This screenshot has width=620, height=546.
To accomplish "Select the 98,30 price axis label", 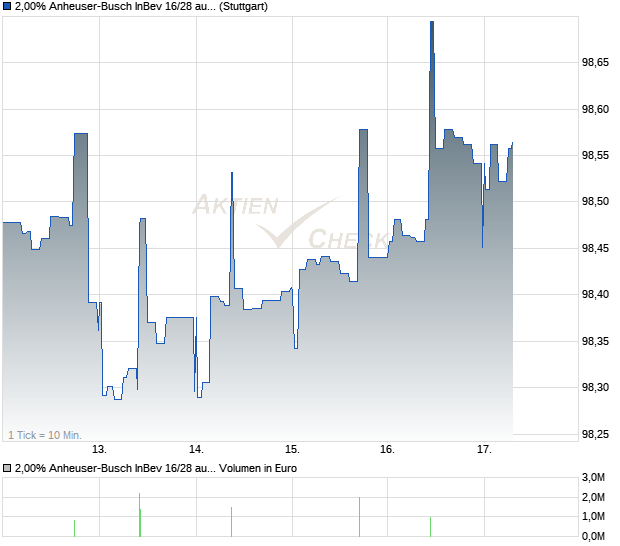I will pyautogui.click(x=595, y=387).
